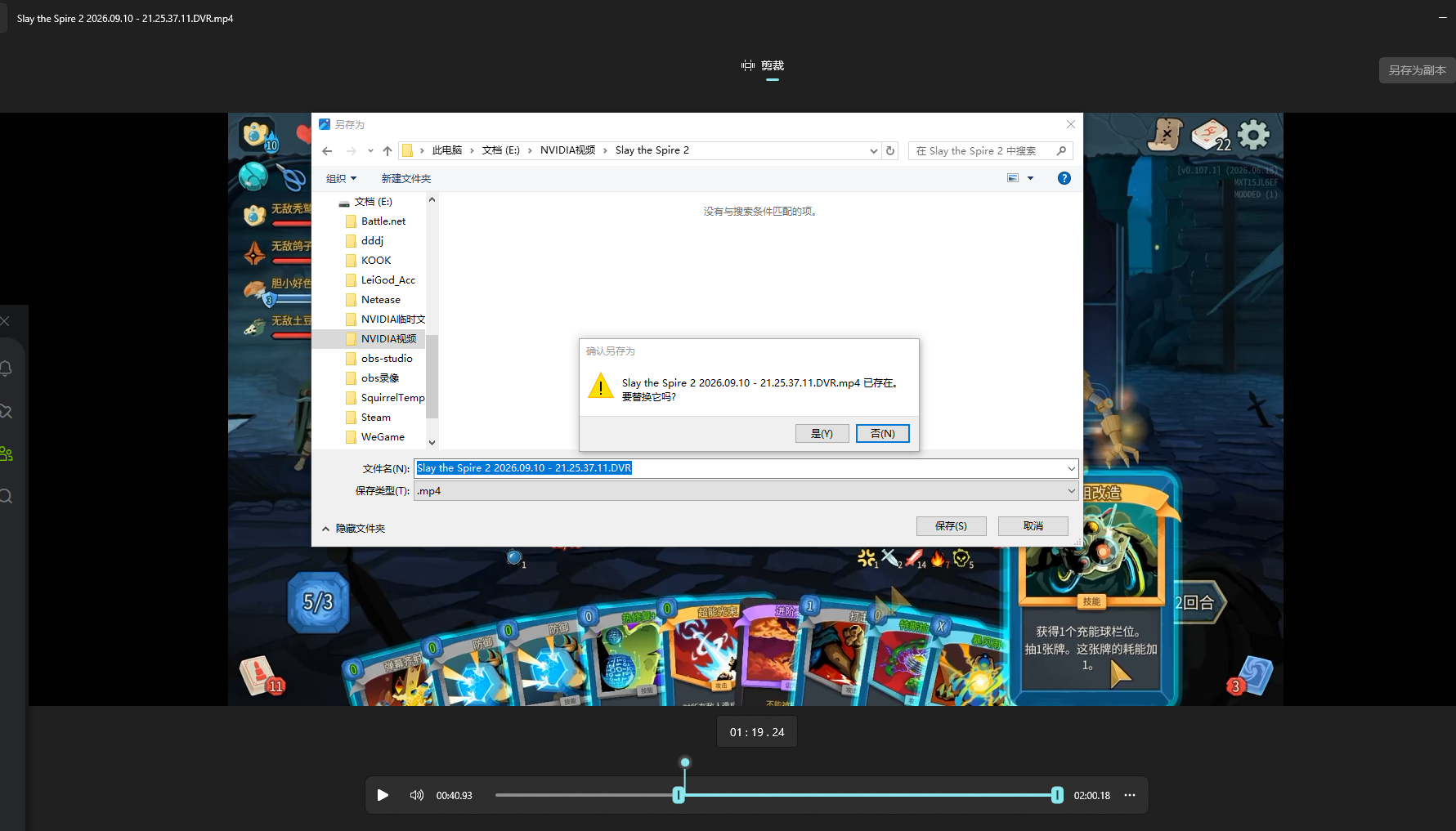Click the refresh folder icon
Screen dimensions: 1456x831
click(890, 150)
